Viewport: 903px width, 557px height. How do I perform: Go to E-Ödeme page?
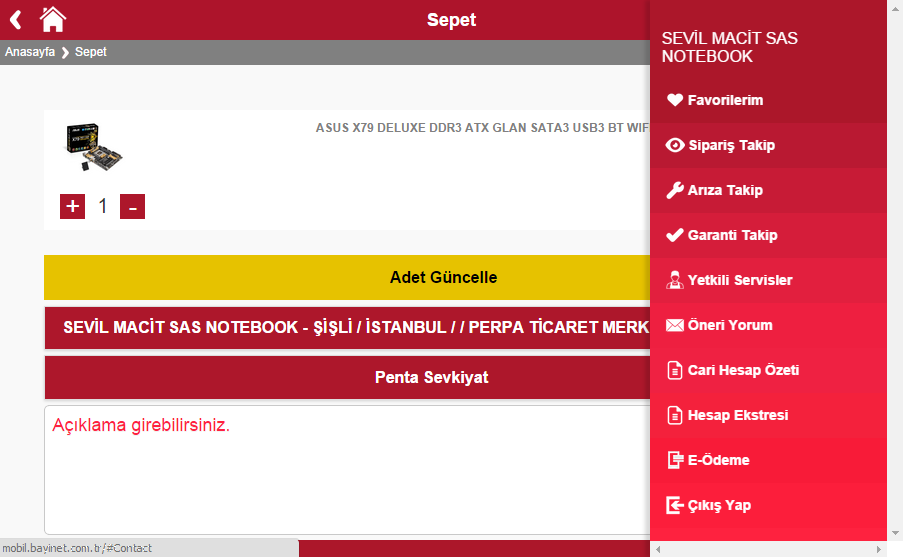768,460
